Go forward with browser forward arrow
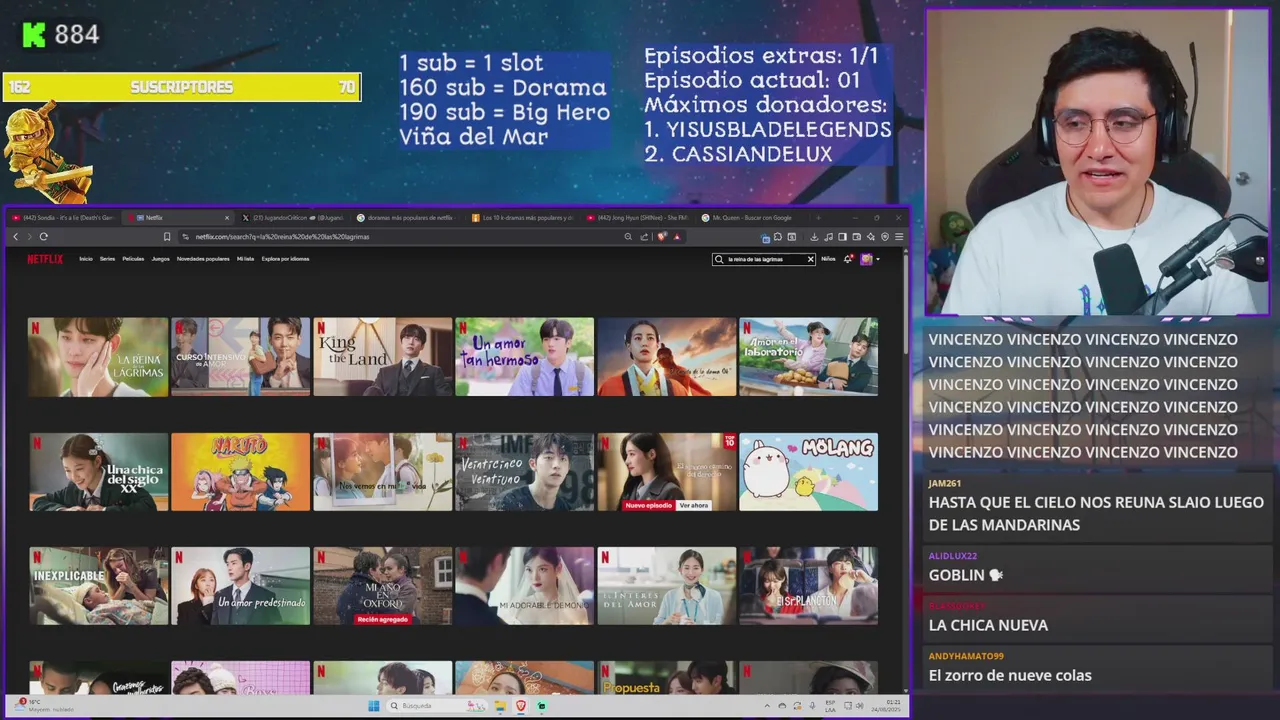Viewport: 1280px width, 720px height. 29,237
